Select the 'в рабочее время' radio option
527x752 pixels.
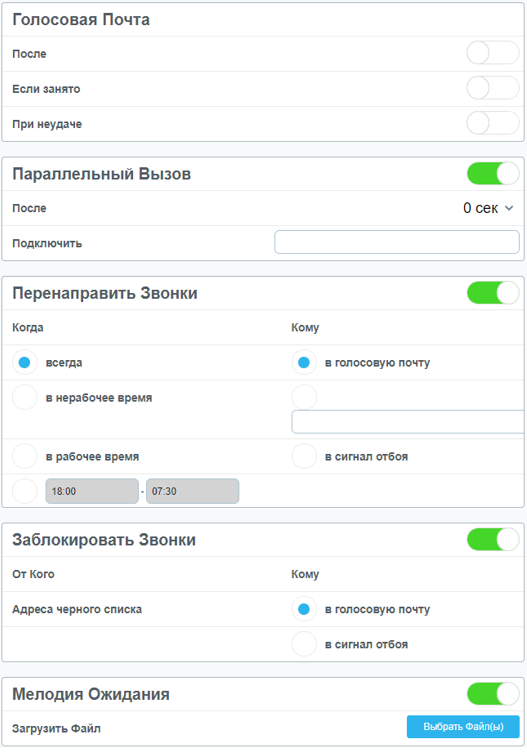coord(24,456)
